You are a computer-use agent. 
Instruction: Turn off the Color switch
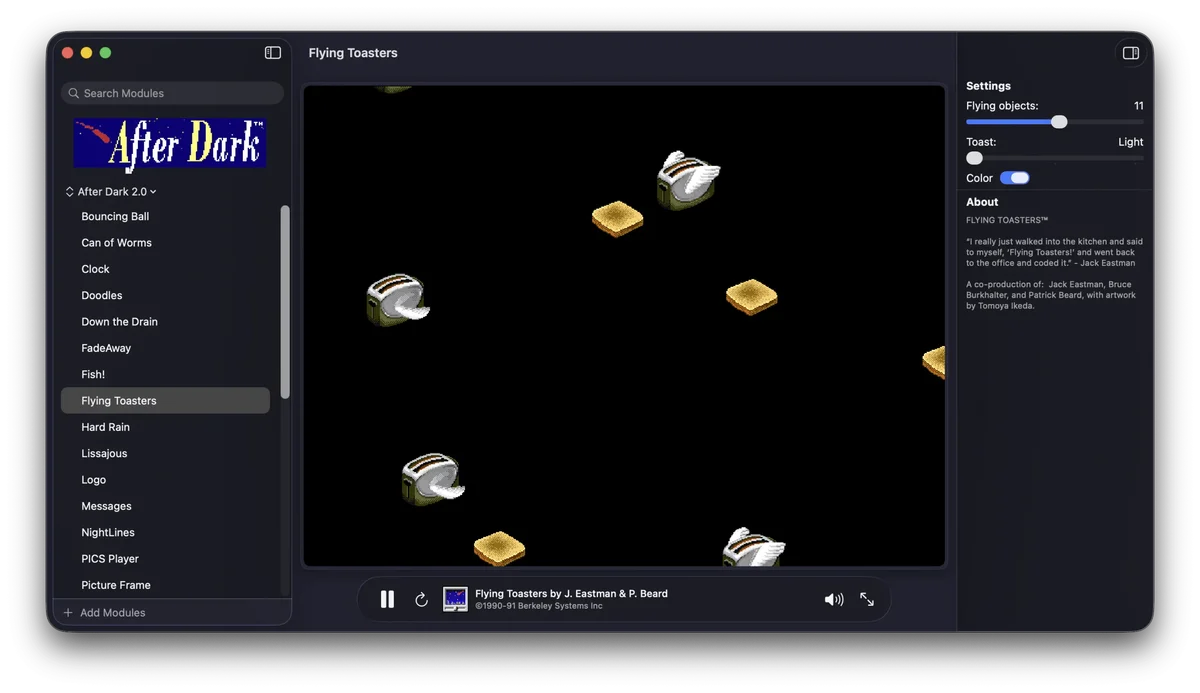1014,178
